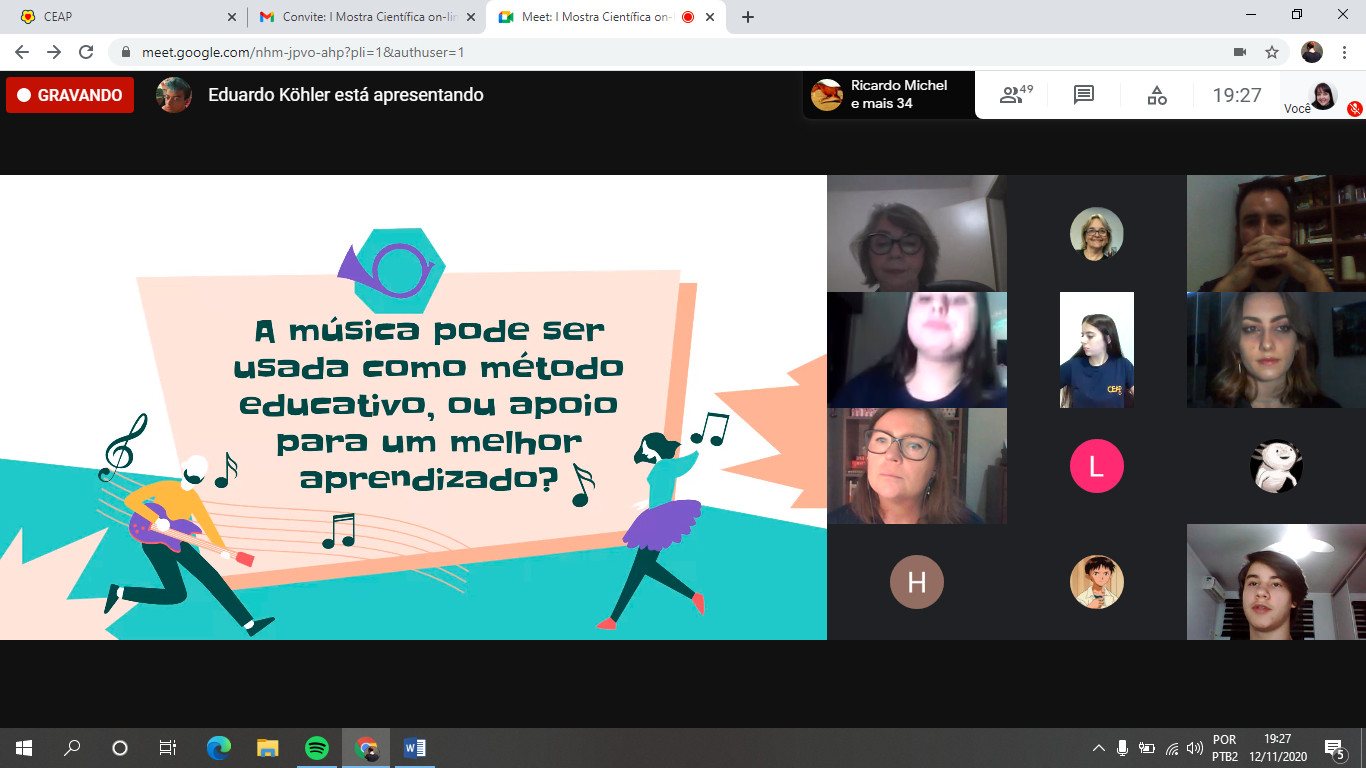Open a new browser tab
This screenshot has height=768, width=1366.
pyautogui.click(x=748, y=17)
